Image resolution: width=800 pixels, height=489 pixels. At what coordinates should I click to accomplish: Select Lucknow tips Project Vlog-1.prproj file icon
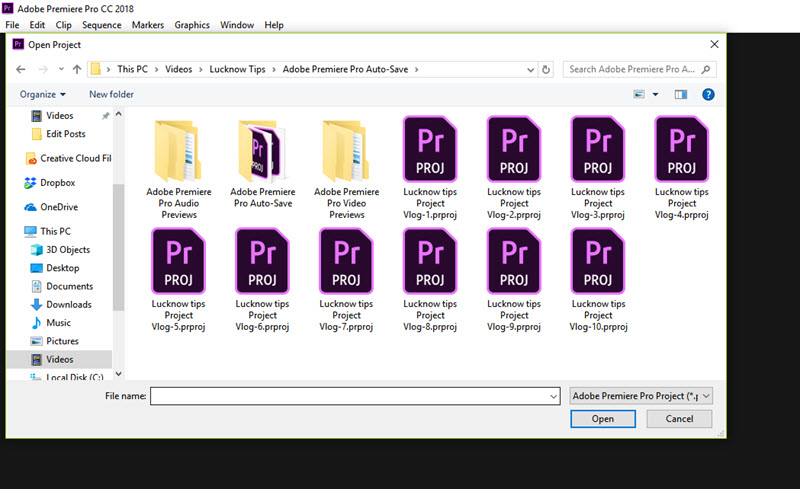click(430, 149)
